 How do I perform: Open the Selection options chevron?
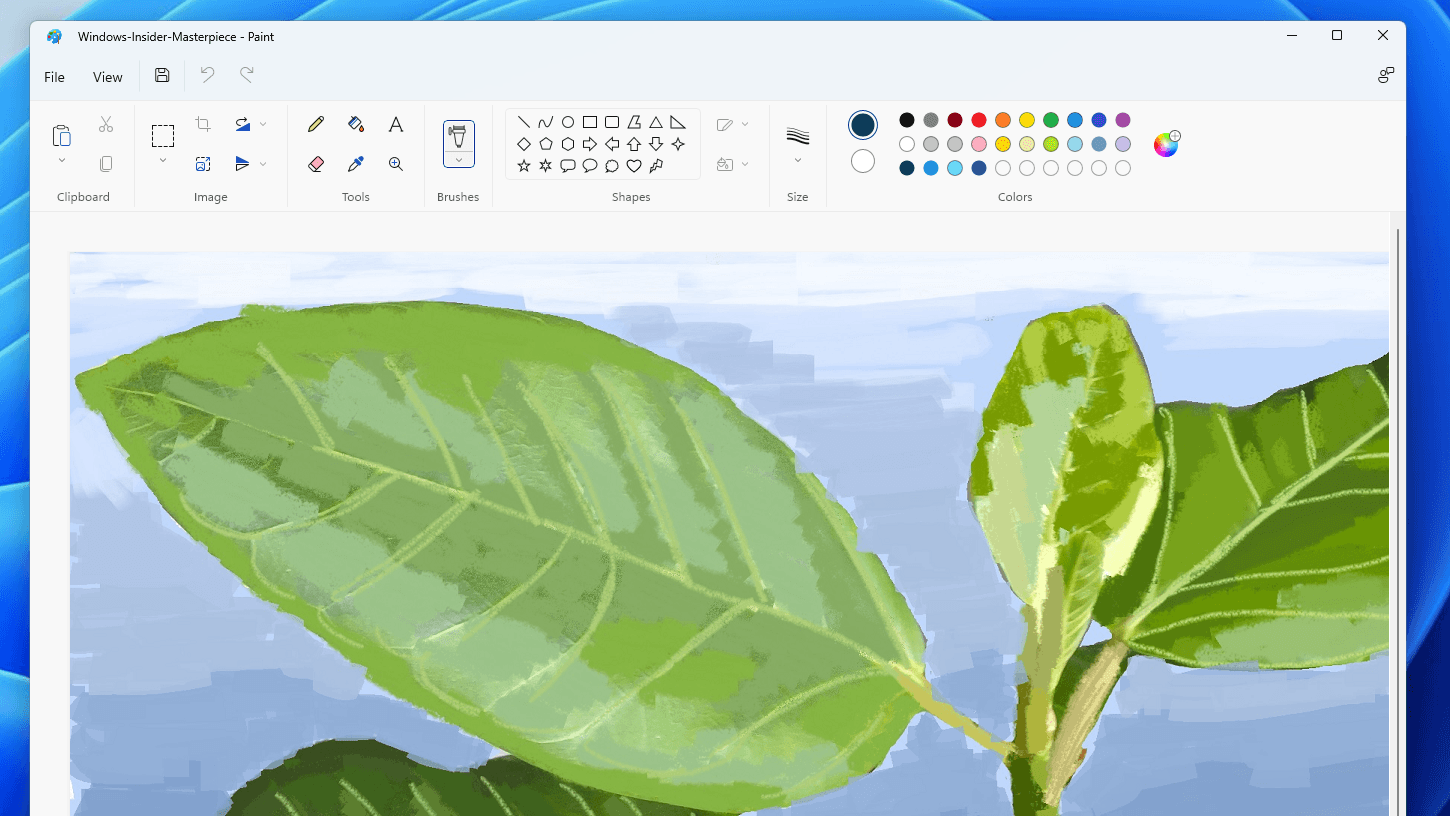click(x=163, y=161)
